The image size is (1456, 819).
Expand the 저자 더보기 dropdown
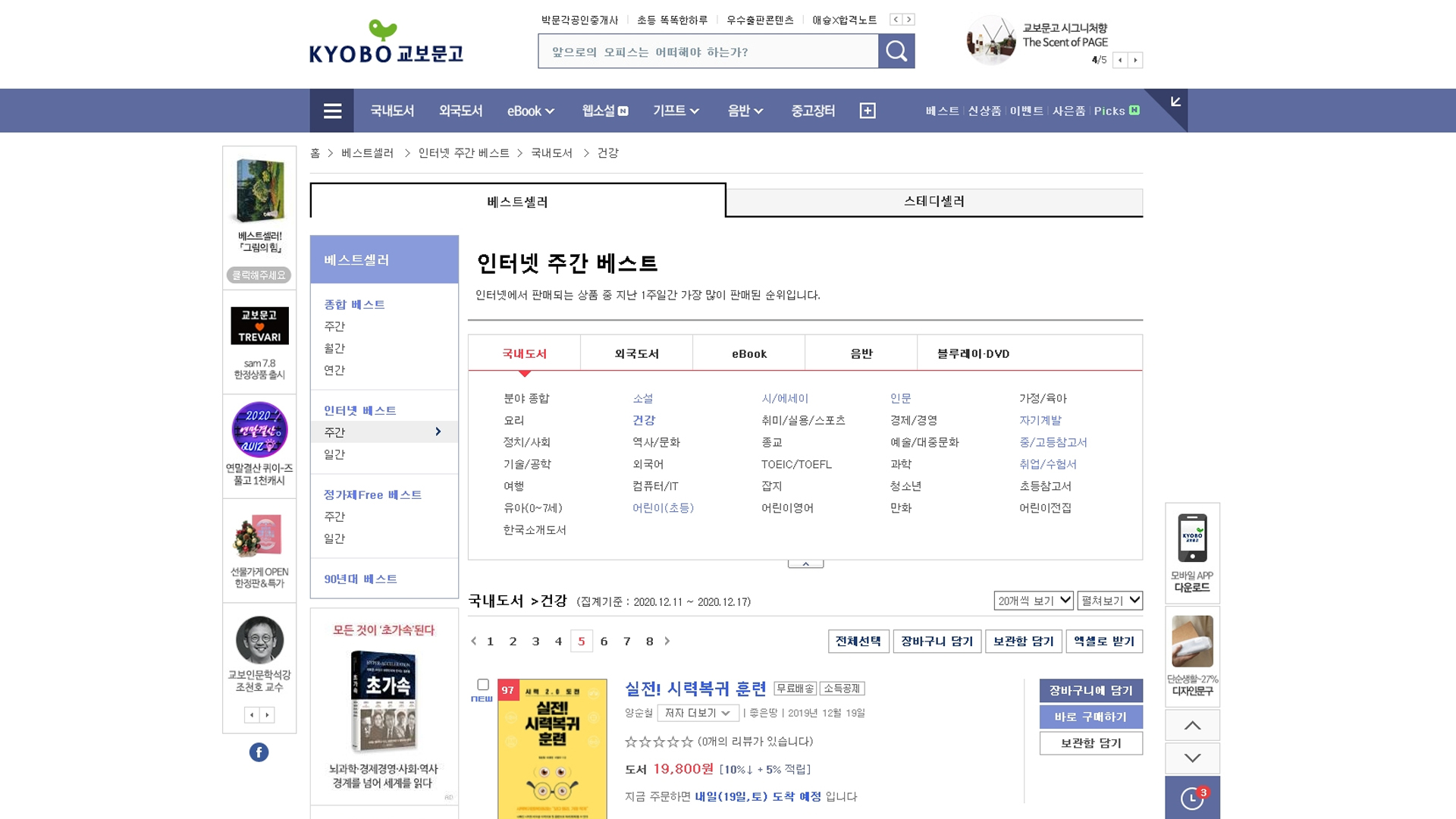point(698,713)
